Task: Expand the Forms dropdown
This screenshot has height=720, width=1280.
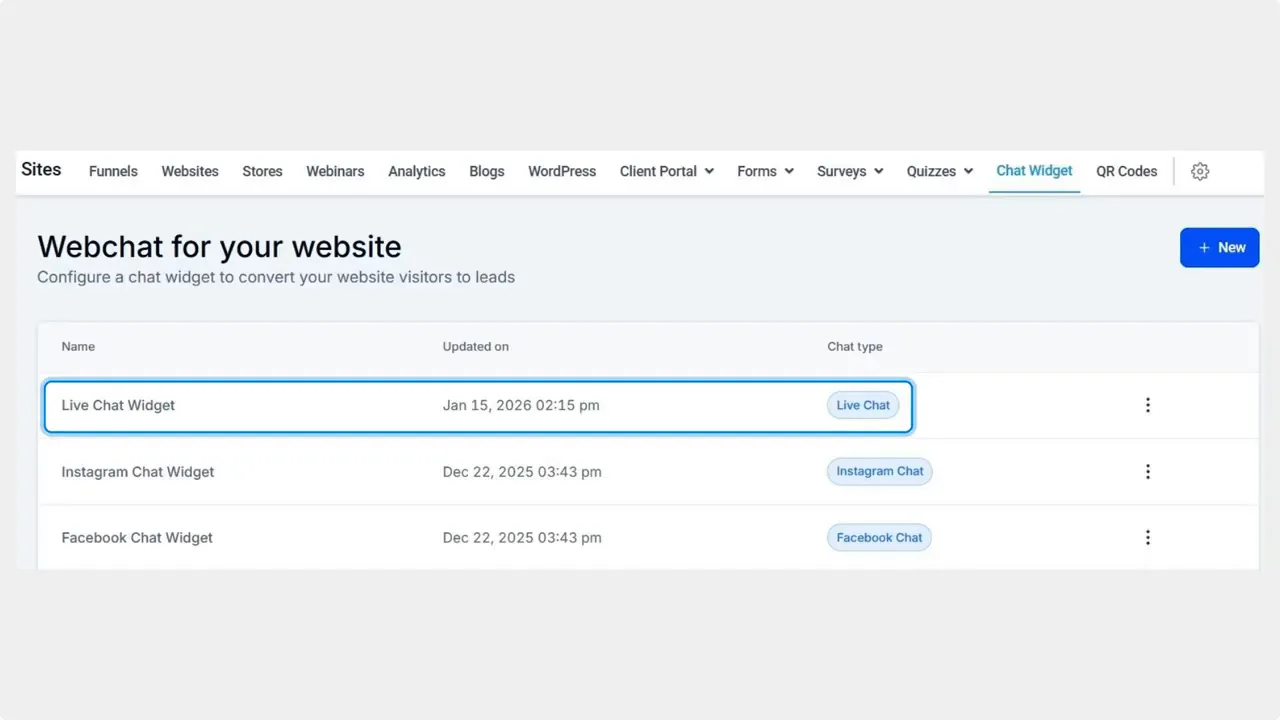Action: [x=764, y=171]
